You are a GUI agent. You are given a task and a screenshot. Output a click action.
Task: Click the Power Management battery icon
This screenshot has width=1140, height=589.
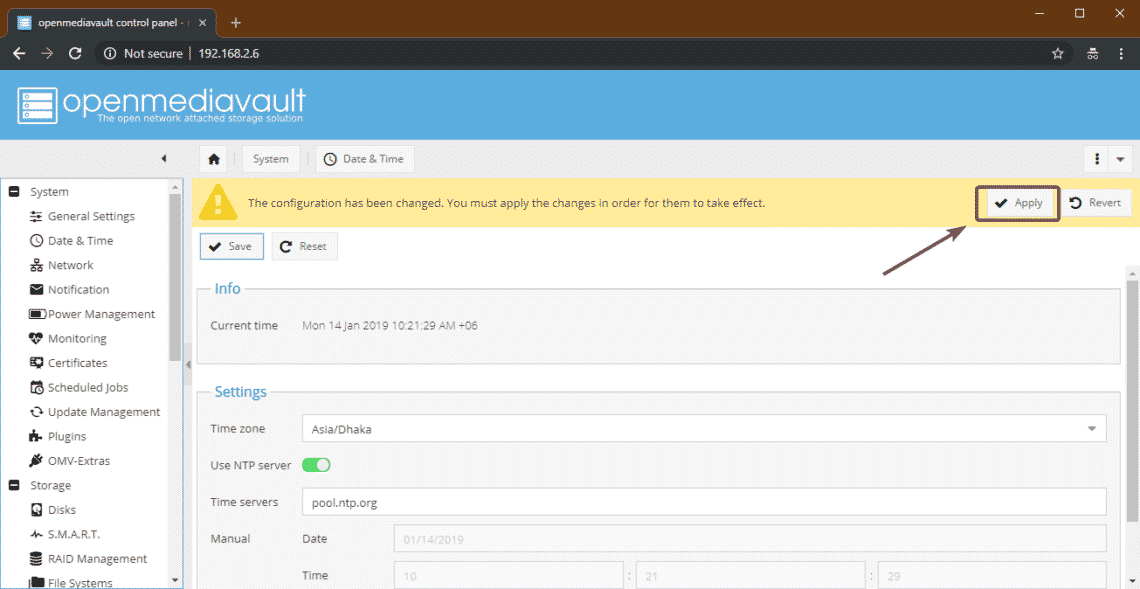[x=37, y=314]
